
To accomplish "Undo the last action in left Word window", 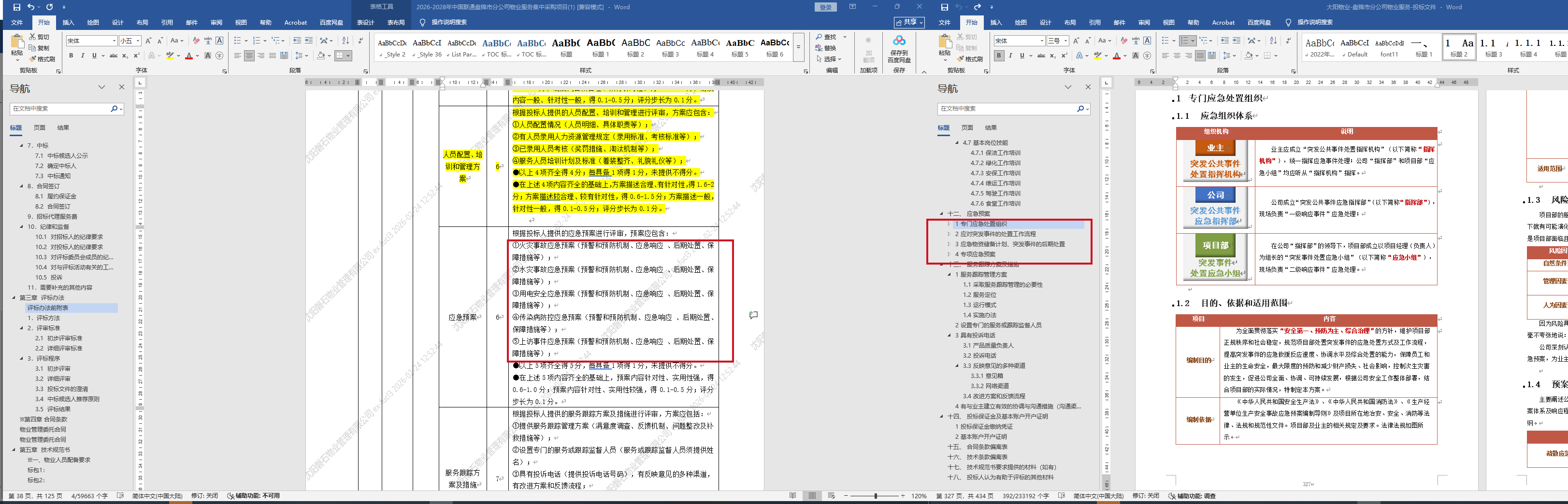I will pyautogui.click(x=31, y=7).
